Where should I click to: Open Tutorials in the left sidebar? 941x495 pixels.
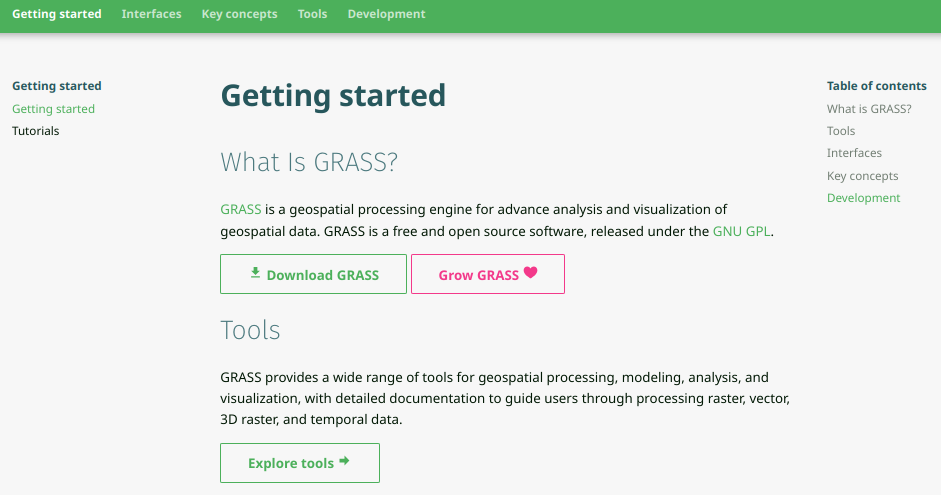36,131
